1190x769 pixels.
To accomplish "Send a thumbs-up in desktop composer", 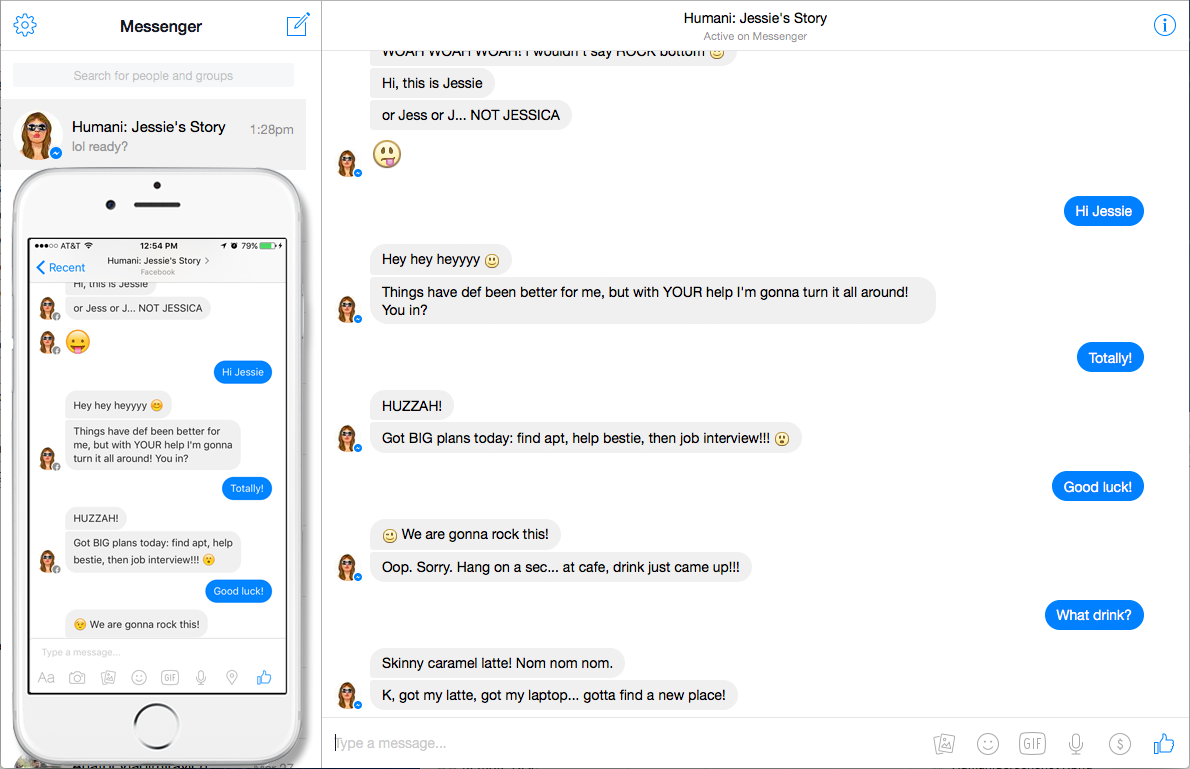I will point(1163,743).
